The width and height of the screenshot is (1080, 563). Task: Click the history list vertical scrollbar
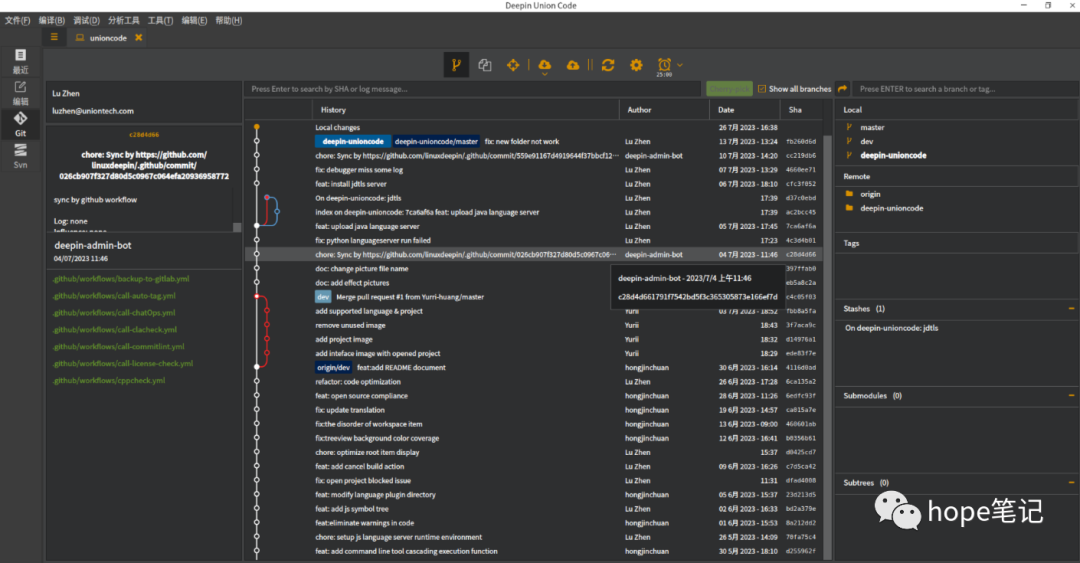(828, 345)
